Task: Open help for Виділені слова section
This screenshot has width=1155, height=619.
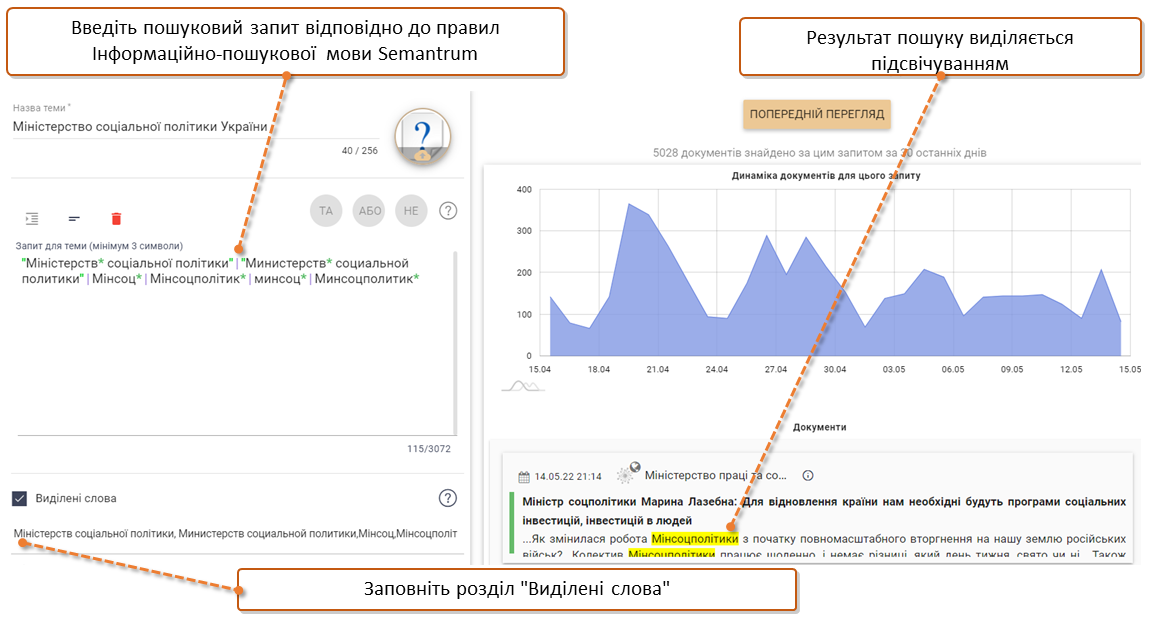Action: click(448, 498)
